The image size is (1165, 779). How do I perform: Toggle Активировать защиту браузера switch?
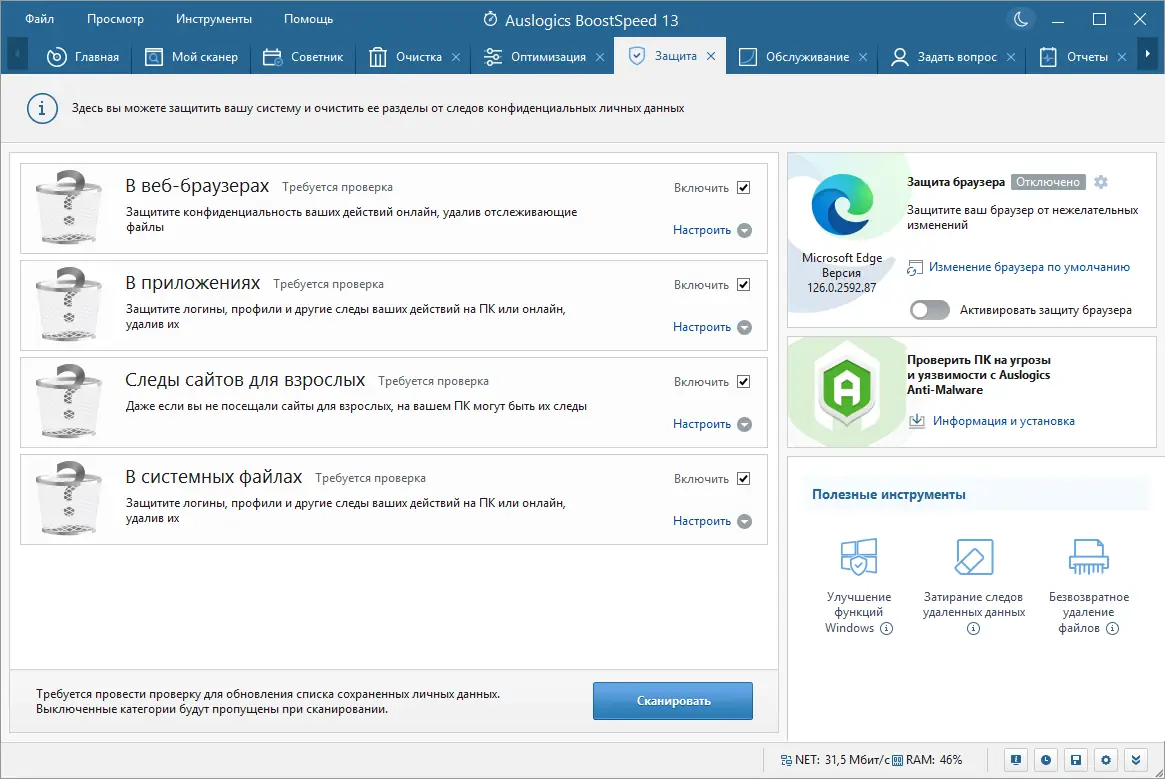[929, 310]
